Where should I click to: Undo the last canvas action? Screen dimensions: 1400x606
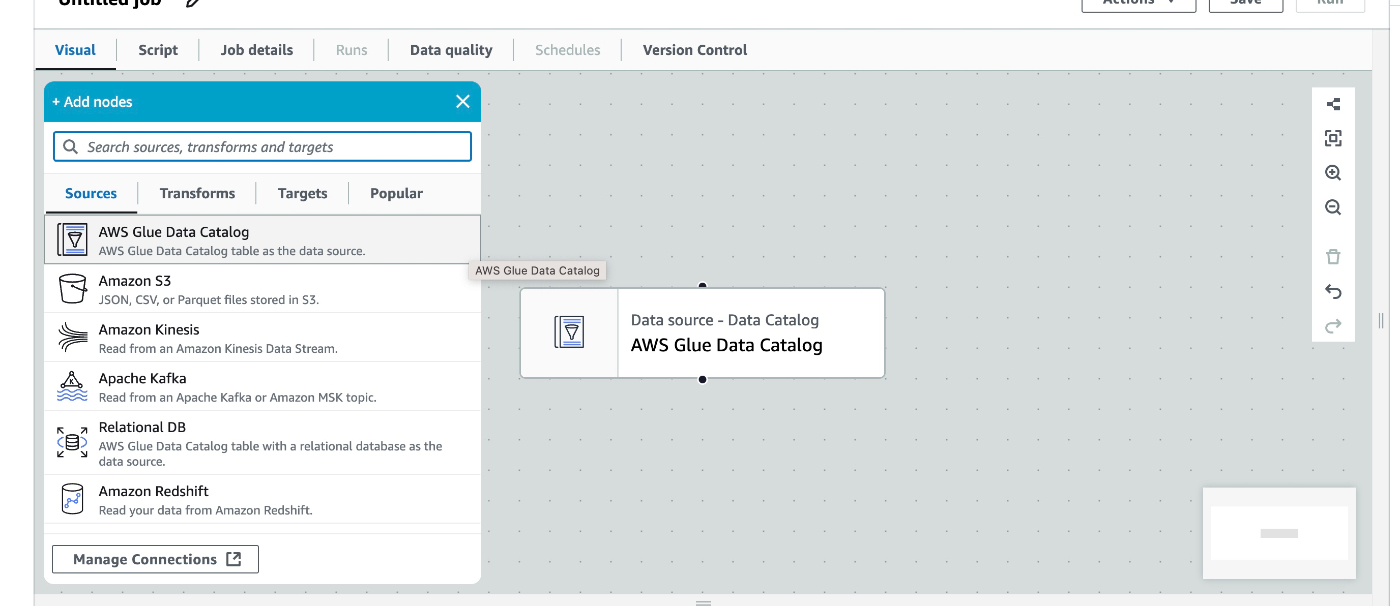click(1333, 292)
